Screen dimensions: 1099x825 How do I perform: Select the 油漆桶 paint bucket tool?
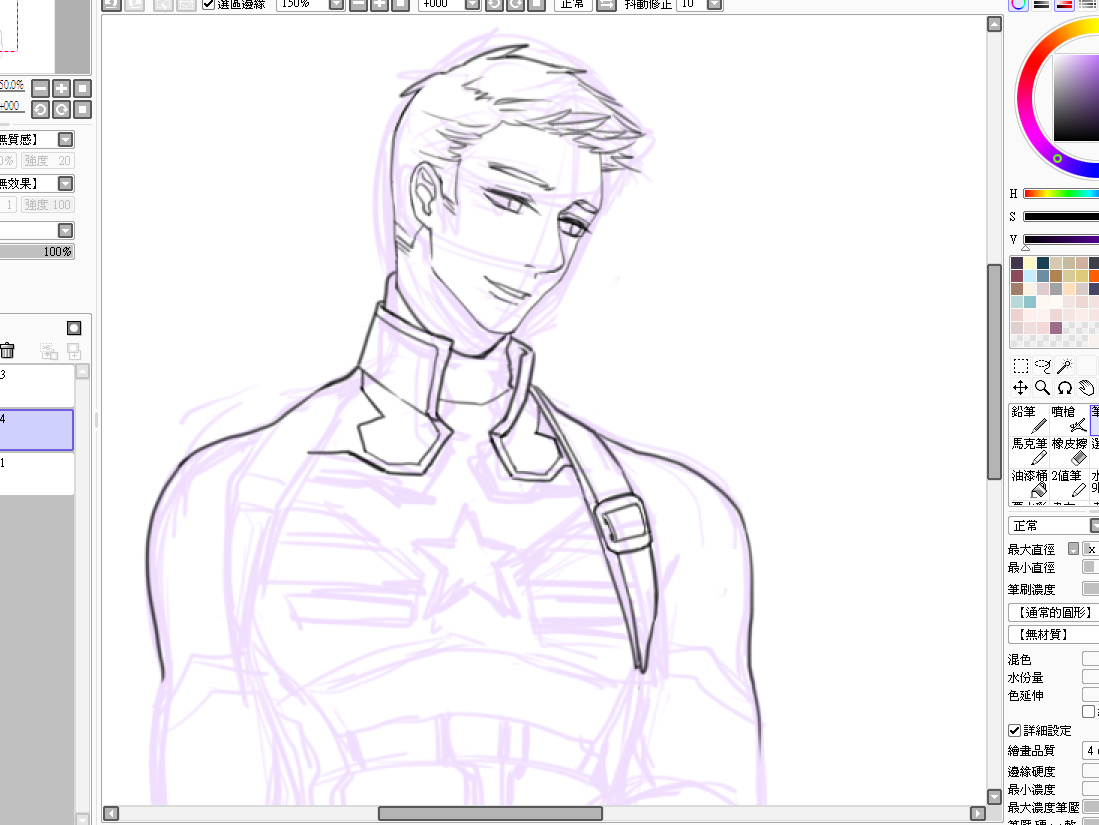tap(1029, 484)
